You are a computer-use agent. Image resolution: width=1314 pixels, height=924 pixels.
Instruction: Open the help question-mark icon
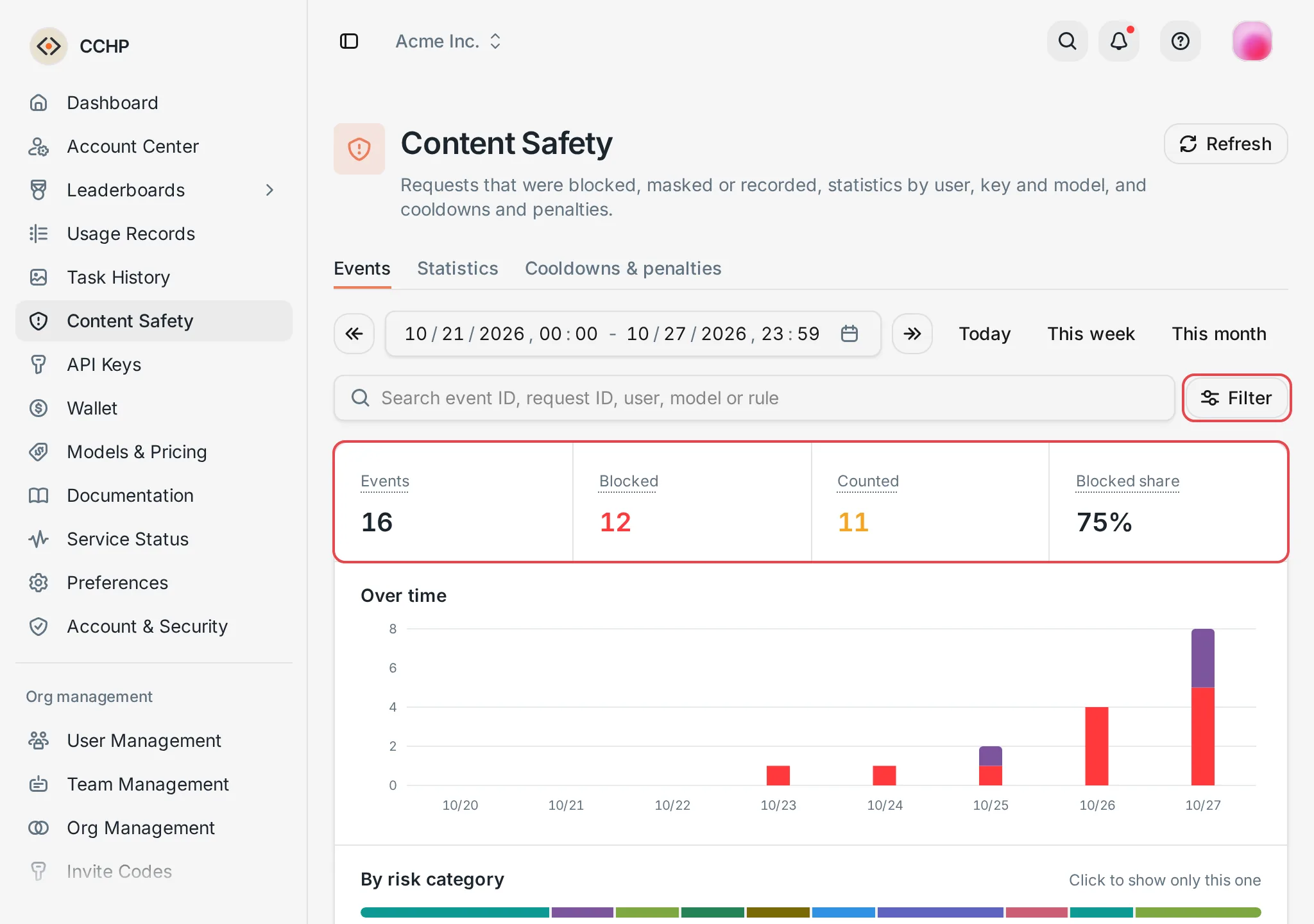point(1181,41)
